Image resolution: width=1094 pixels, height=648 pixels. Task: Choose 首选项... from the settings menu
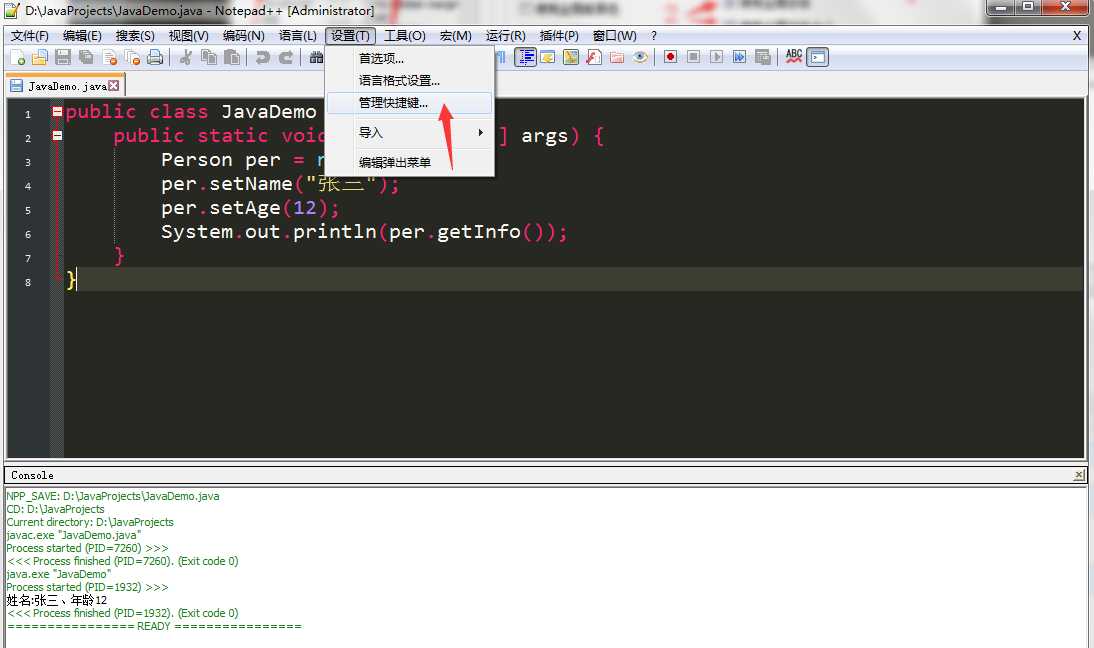[410, 59]
